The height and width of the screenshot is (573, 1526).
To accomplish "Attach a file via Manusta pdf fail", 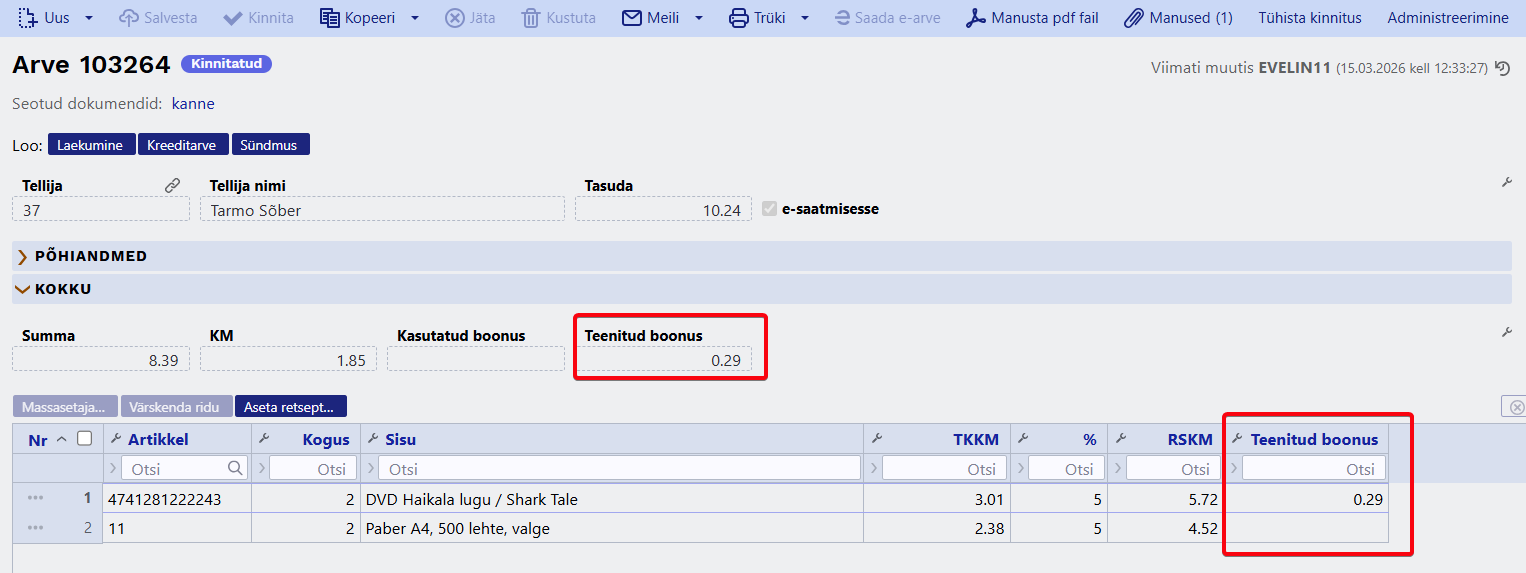I will click(x=1032, y=18).
